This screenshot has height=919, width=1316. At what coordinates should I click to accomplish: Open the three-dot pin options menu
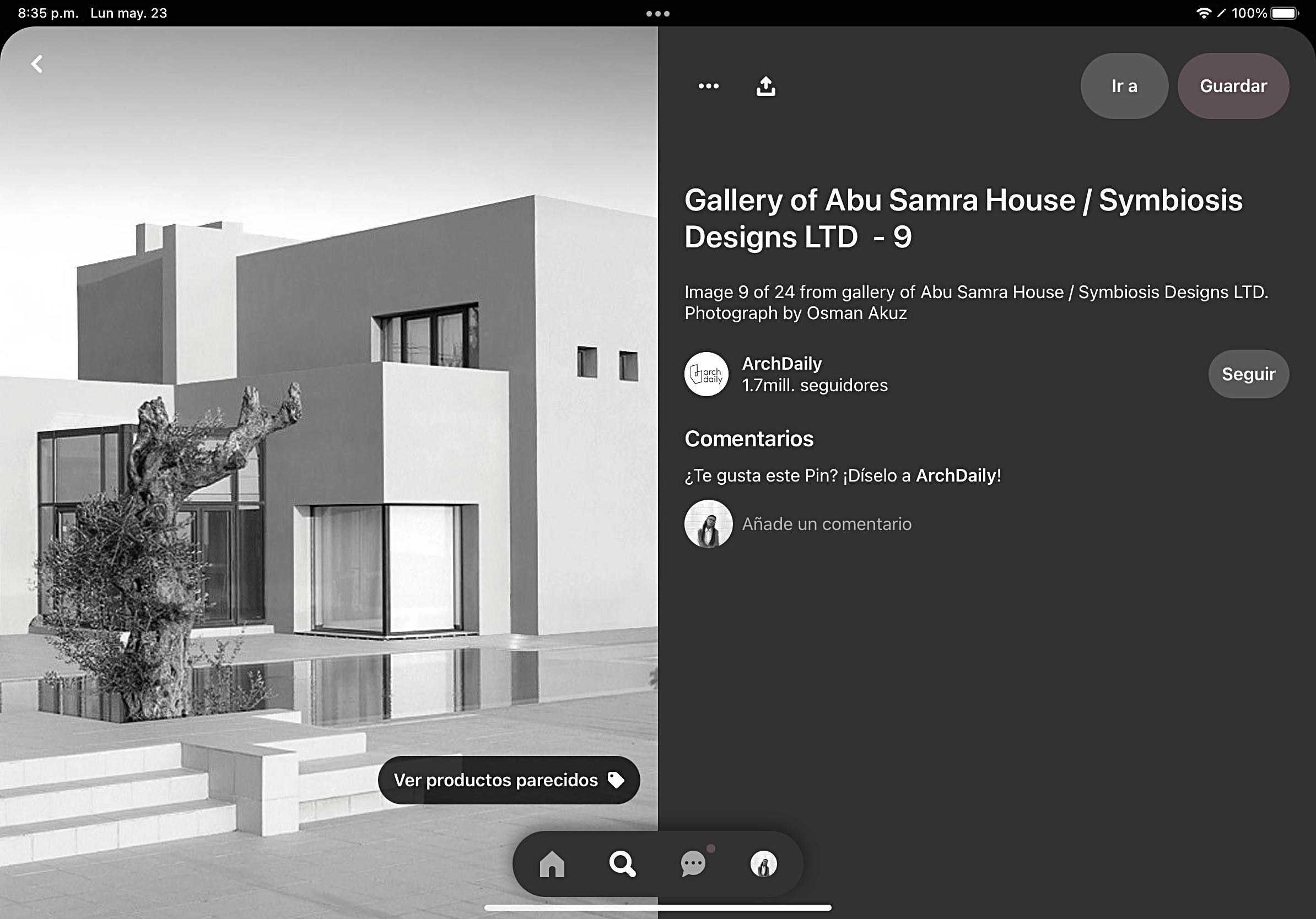tap(709, 86)
